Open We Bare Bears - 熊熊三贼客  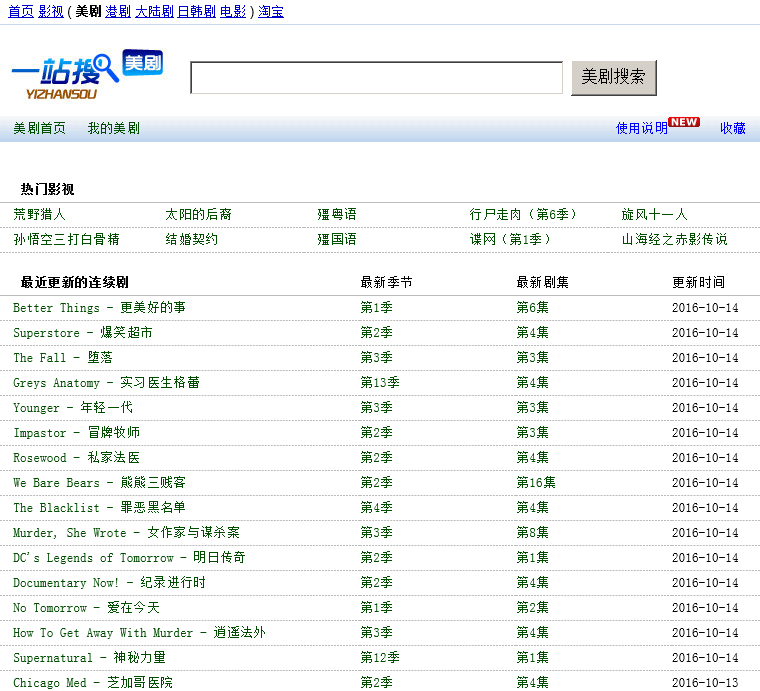[x=99, y=483]
